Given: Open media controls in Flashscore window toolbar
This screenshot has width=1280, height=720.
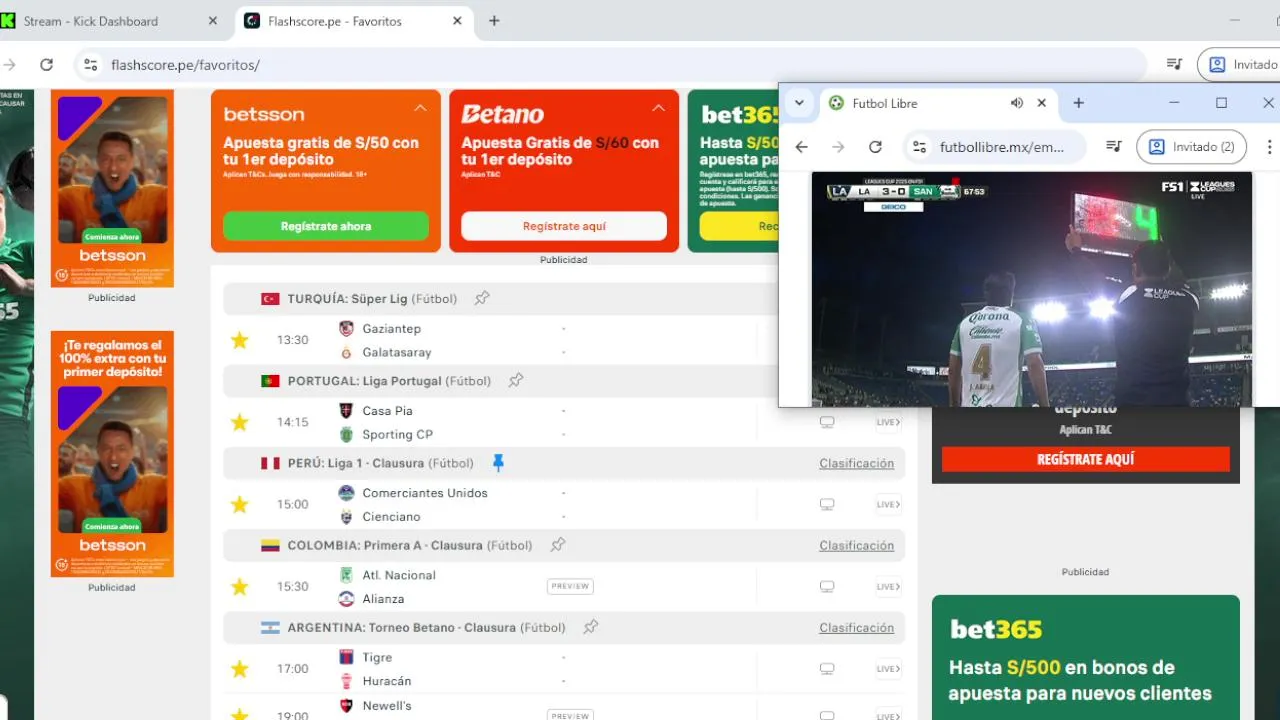Looking at the screenshot, I should click(x=1174, y=64).
